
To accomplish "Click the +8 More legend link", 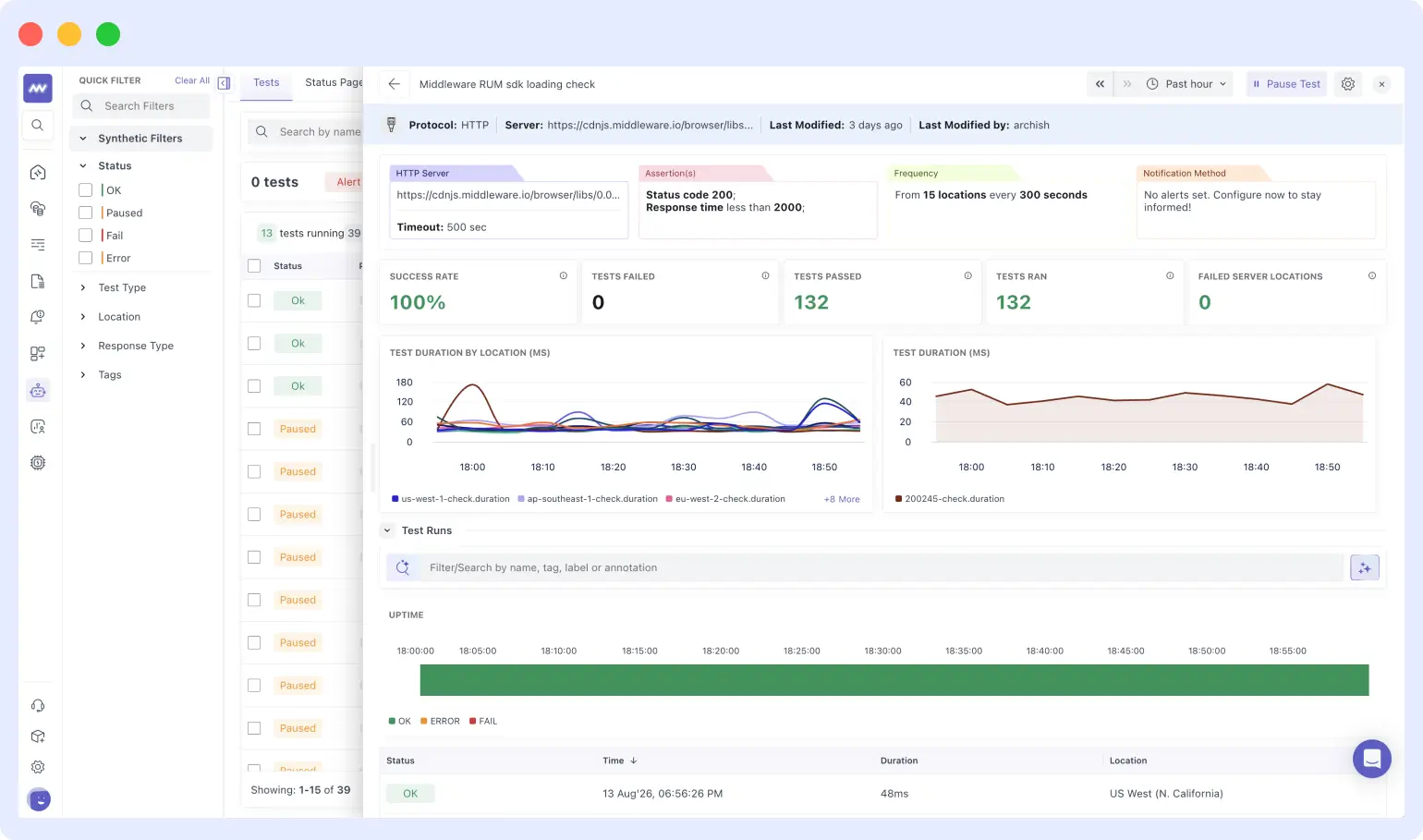I will 842,499.
